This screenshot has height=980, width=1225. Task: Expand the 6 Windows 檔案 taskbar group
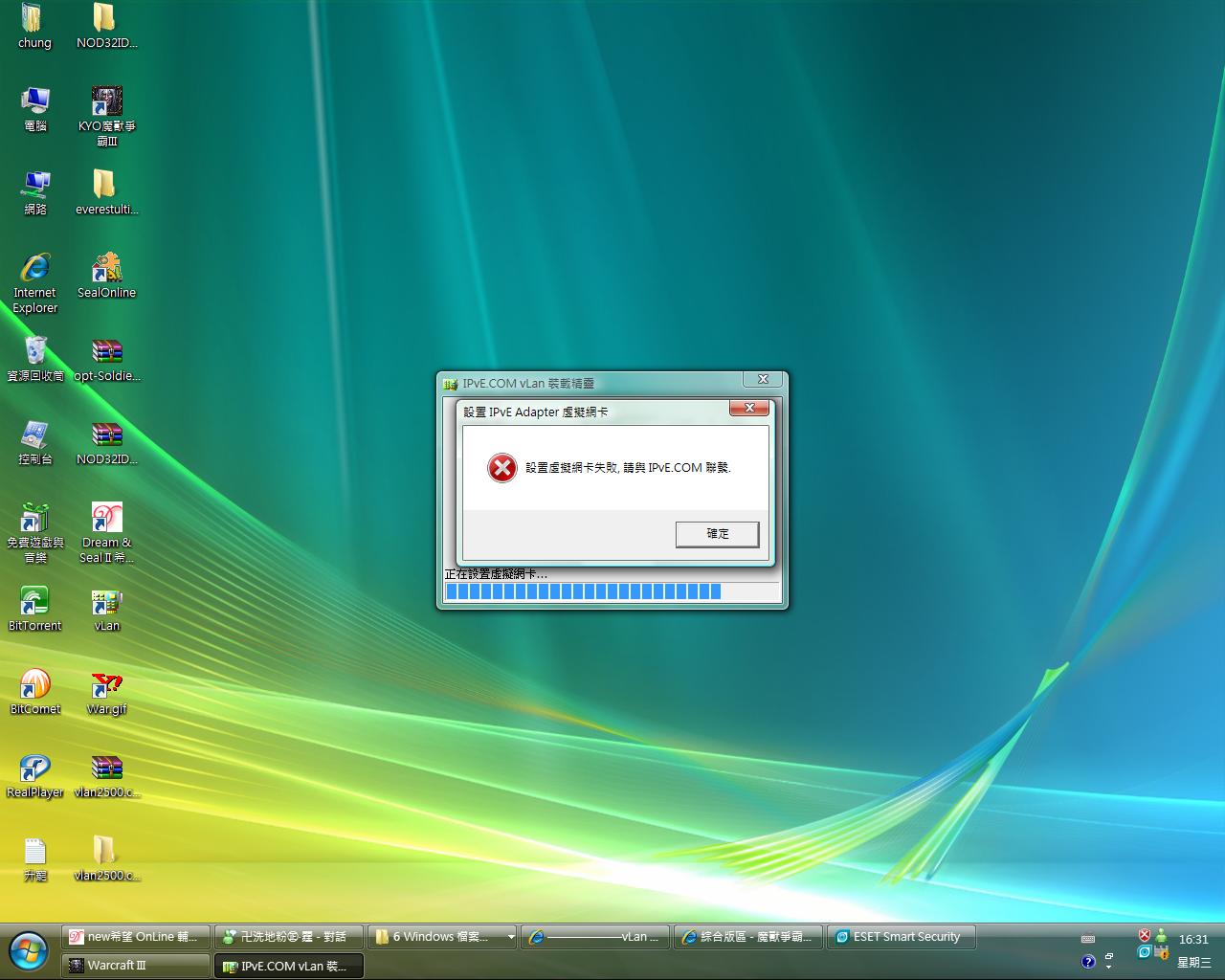pos(442,937)
